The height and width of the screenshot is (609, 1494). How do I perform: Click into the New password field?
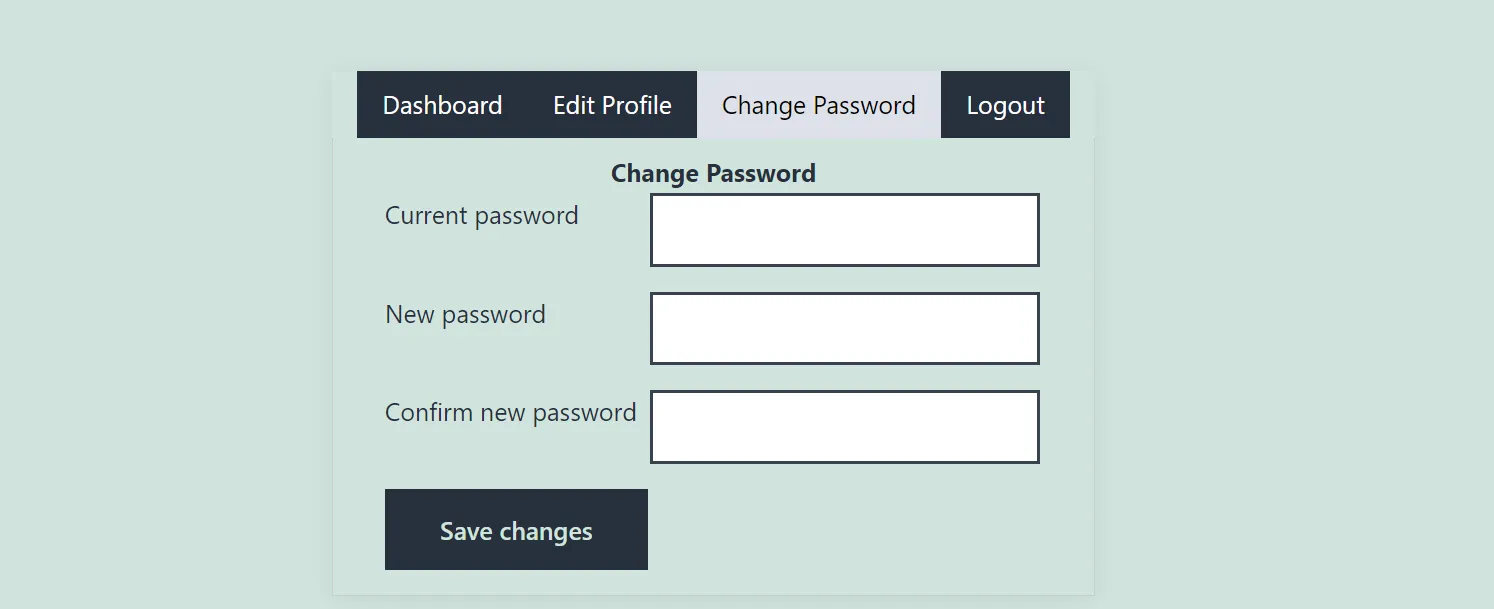(x=844, y=328)
